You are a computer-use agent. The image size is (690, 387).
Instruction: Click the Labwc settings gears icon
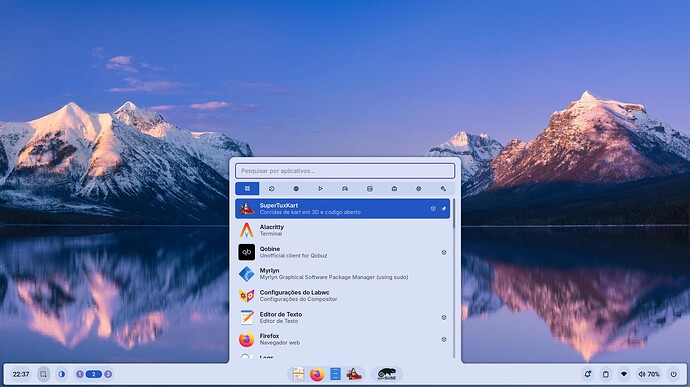[246, 295]
